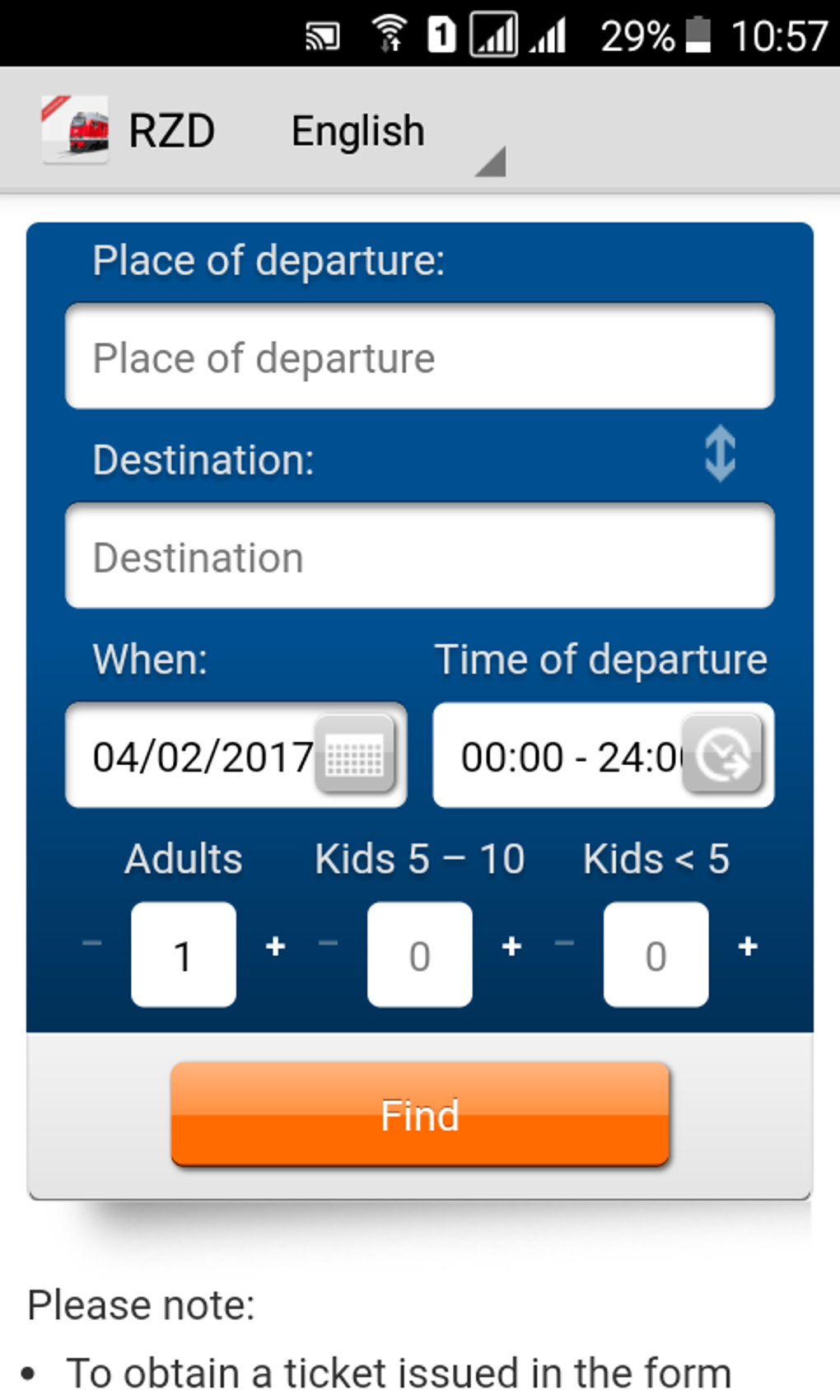Tap the Adults count box
840x1400 pixels.
tap(184, 954)
